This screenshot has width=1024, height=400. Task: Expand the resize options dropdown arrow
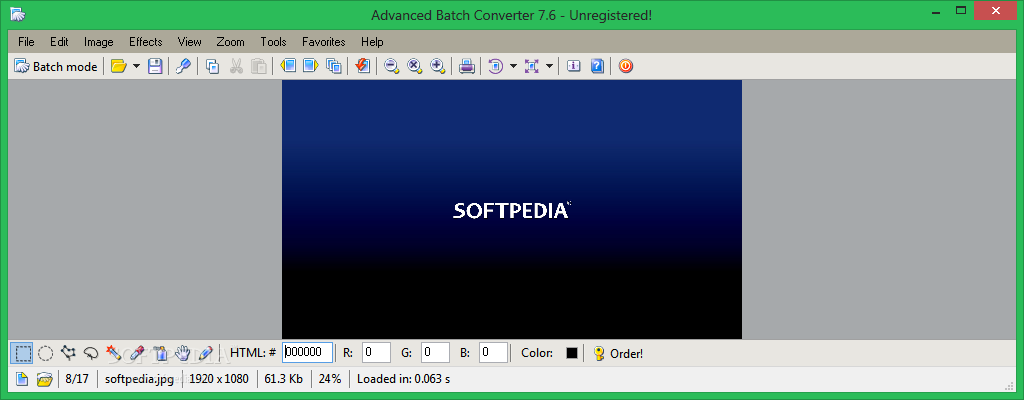click(549, 66)
